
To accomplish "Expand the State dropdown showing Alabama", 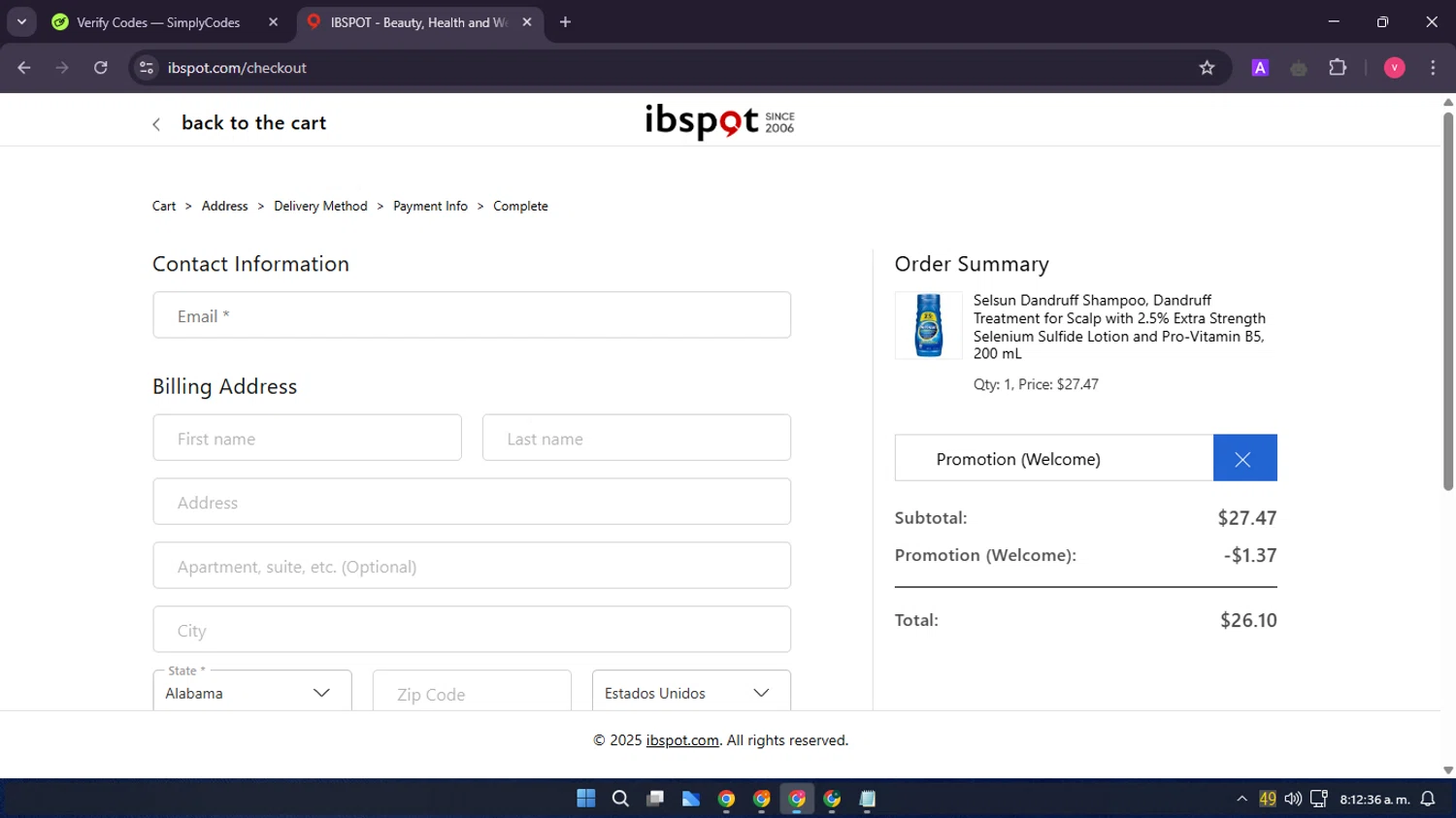I will [x=252, y=692].
